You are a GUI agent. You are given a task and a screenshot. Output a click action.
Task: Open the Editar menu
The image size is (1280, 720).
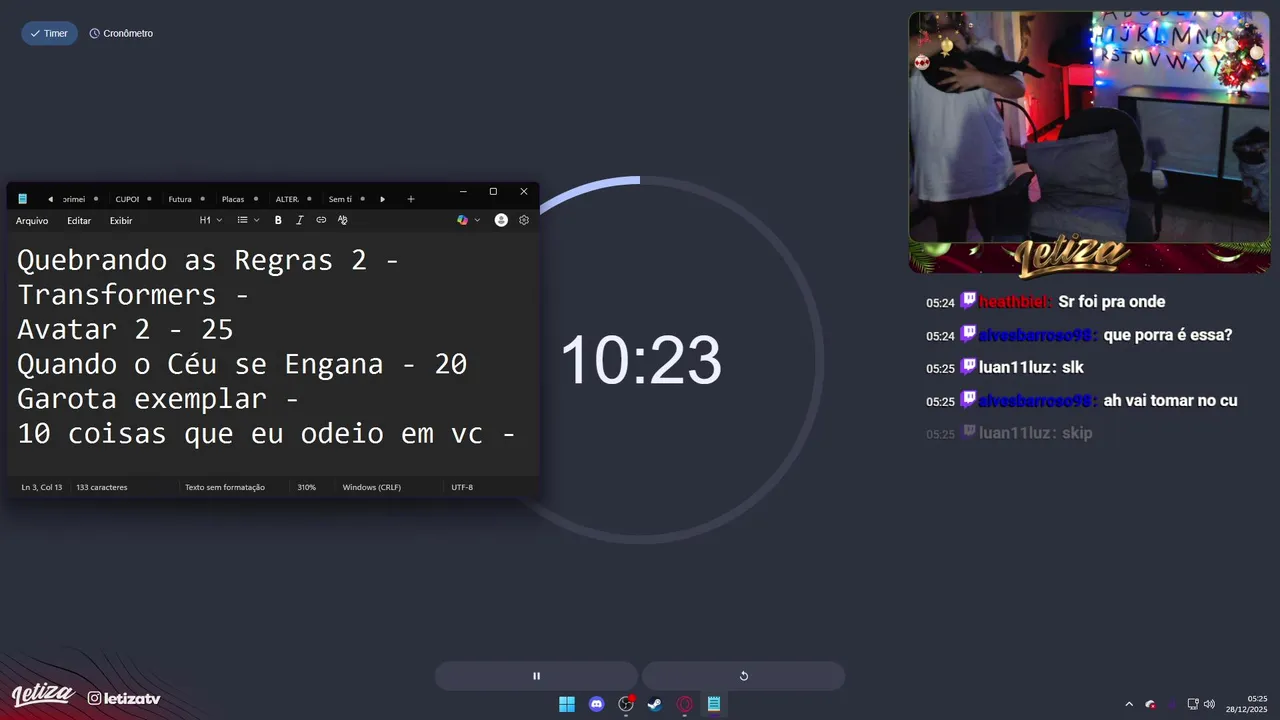pos(79,220)
